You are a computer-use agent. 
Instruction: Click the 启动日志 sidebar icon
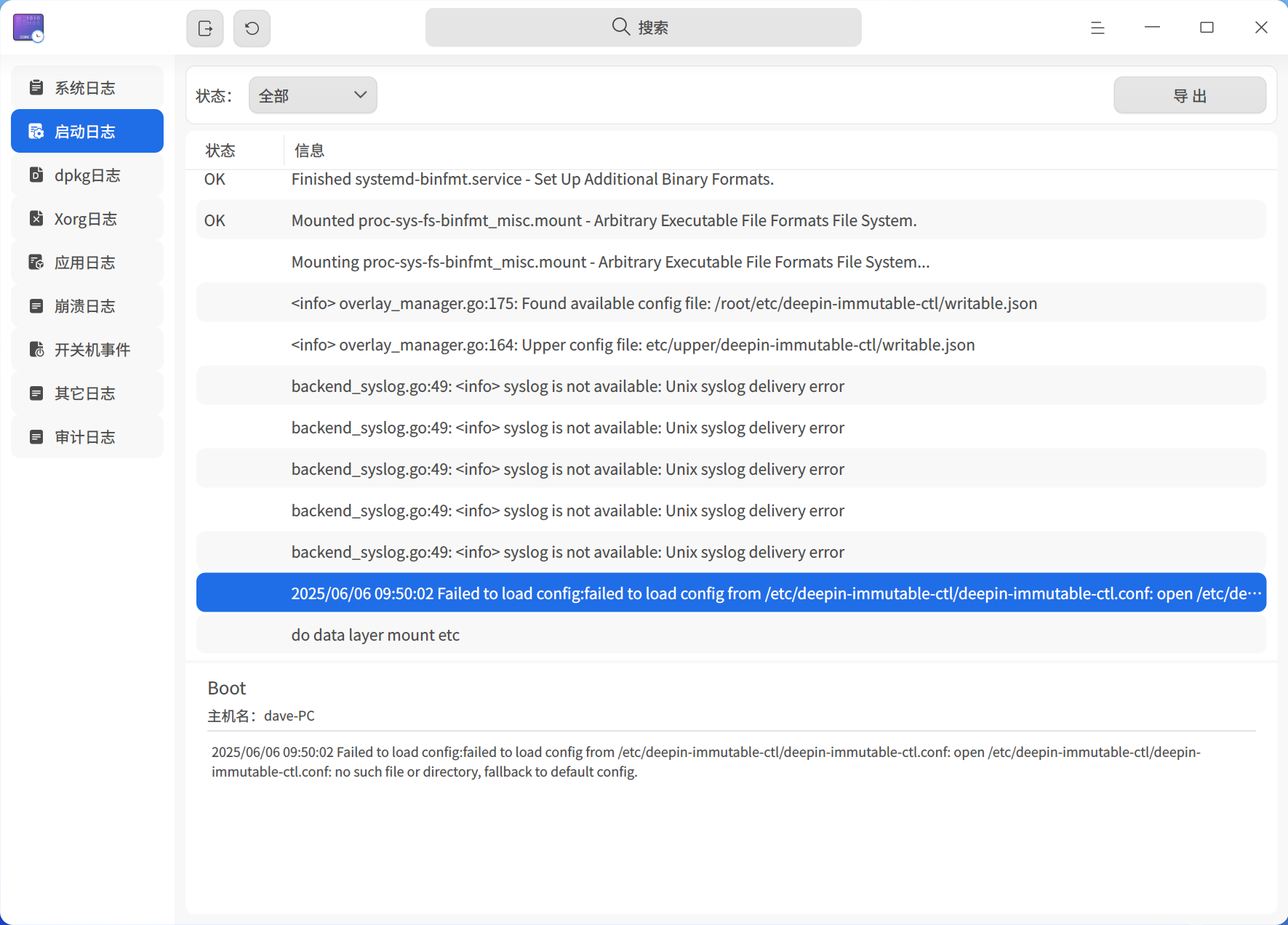click(x=36, y=131)
